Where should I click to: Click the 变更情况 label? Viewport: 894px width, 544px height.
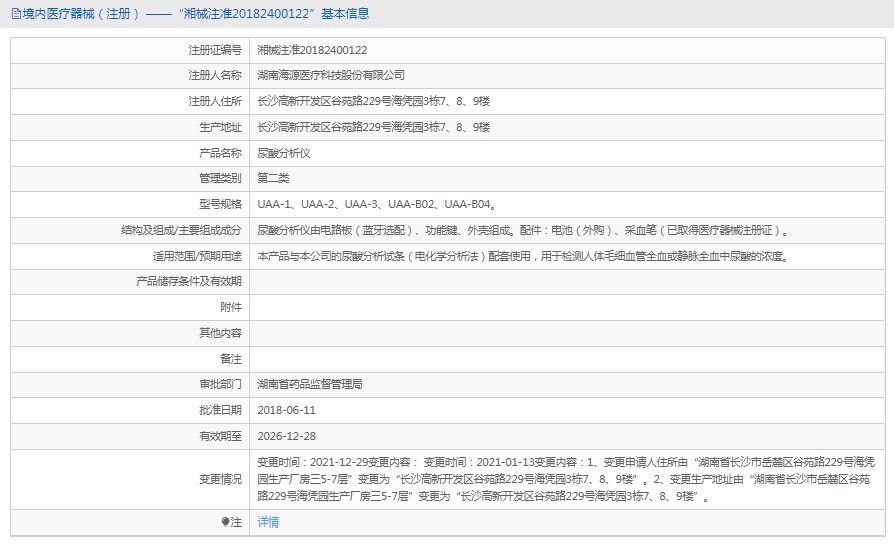(220, 480)
